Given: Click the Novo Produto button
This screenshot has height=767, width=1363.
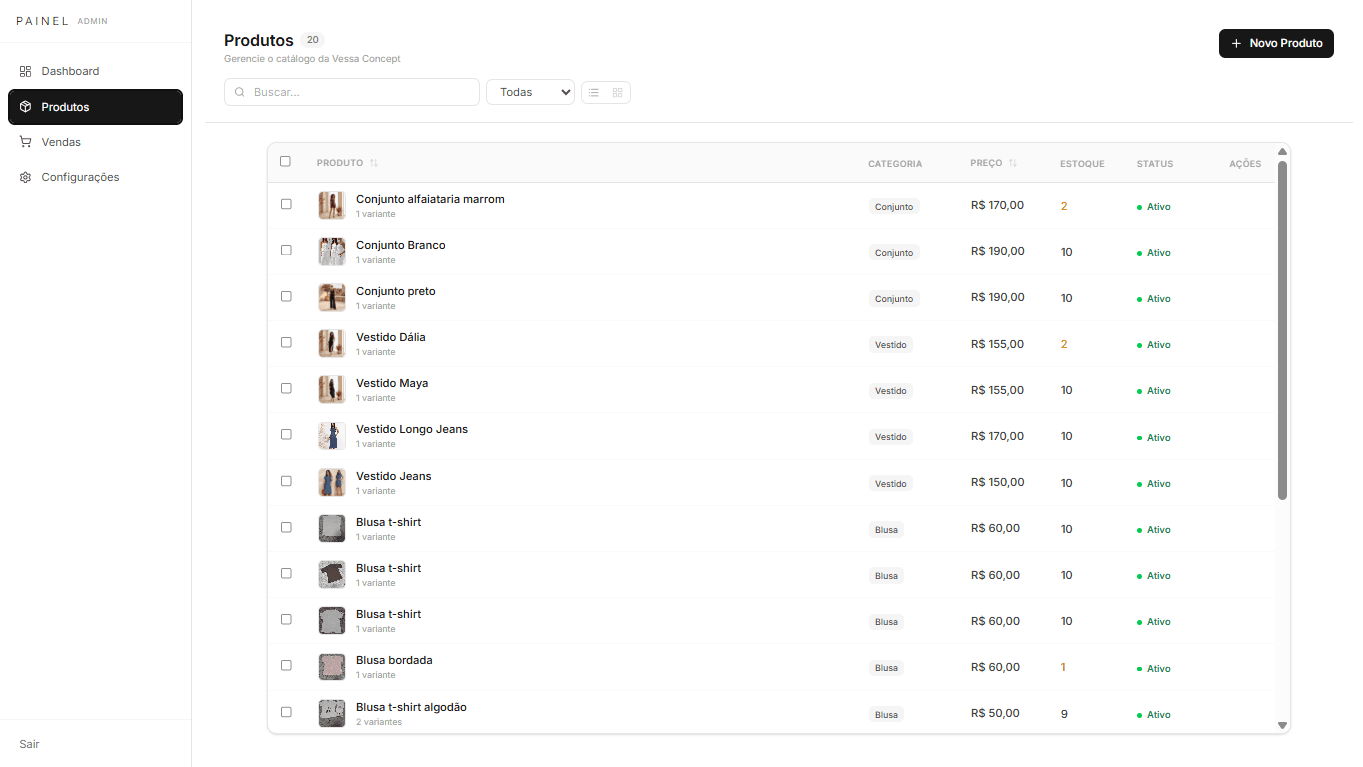Looking at the screenshot, I should pyautogui.click(x=1276, y=43).
